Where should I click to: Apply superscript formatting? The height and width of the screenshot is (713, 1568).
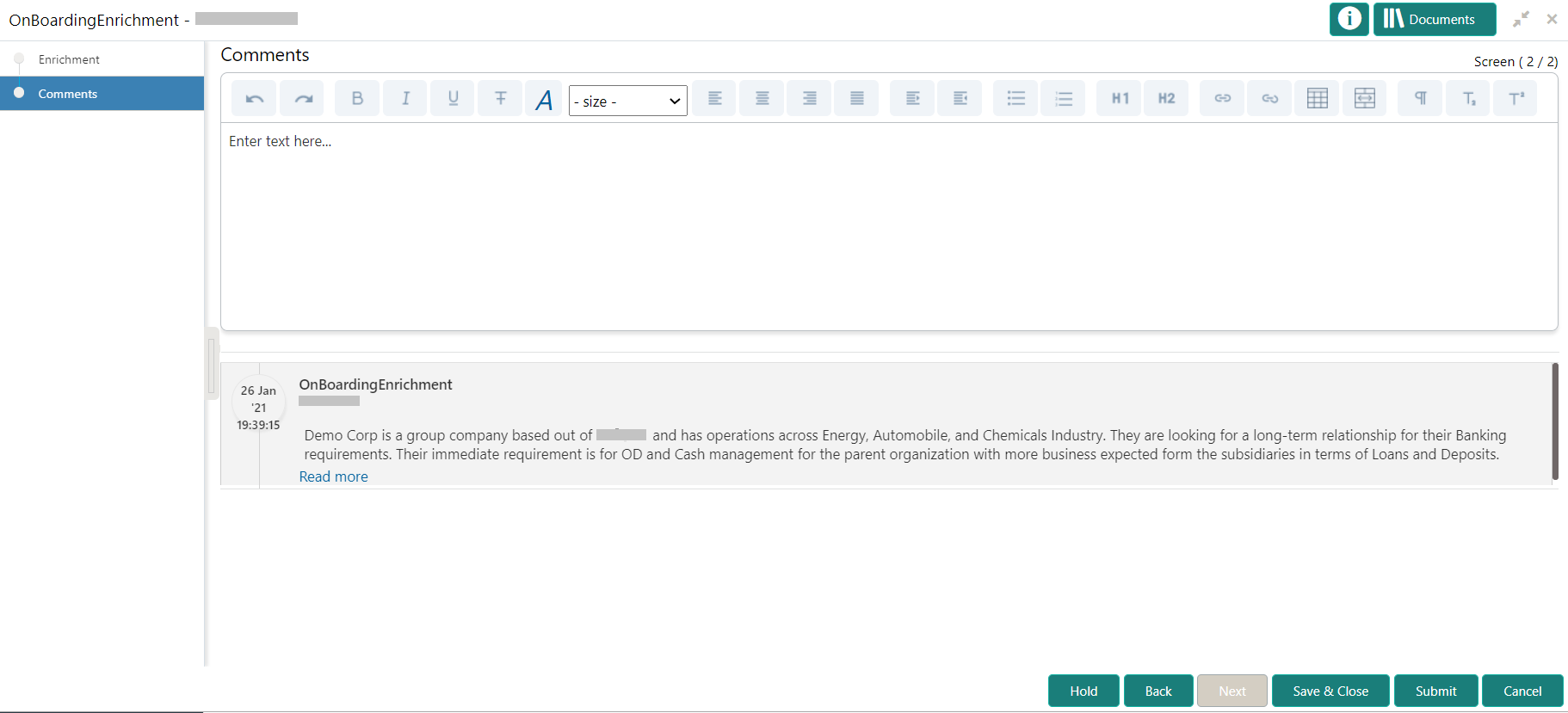coord(1516,98)
